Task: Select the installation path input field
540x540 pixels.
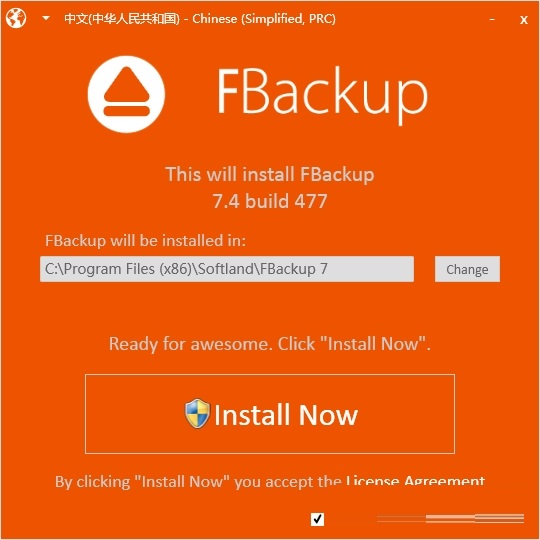Action: (x=227, y=269)
